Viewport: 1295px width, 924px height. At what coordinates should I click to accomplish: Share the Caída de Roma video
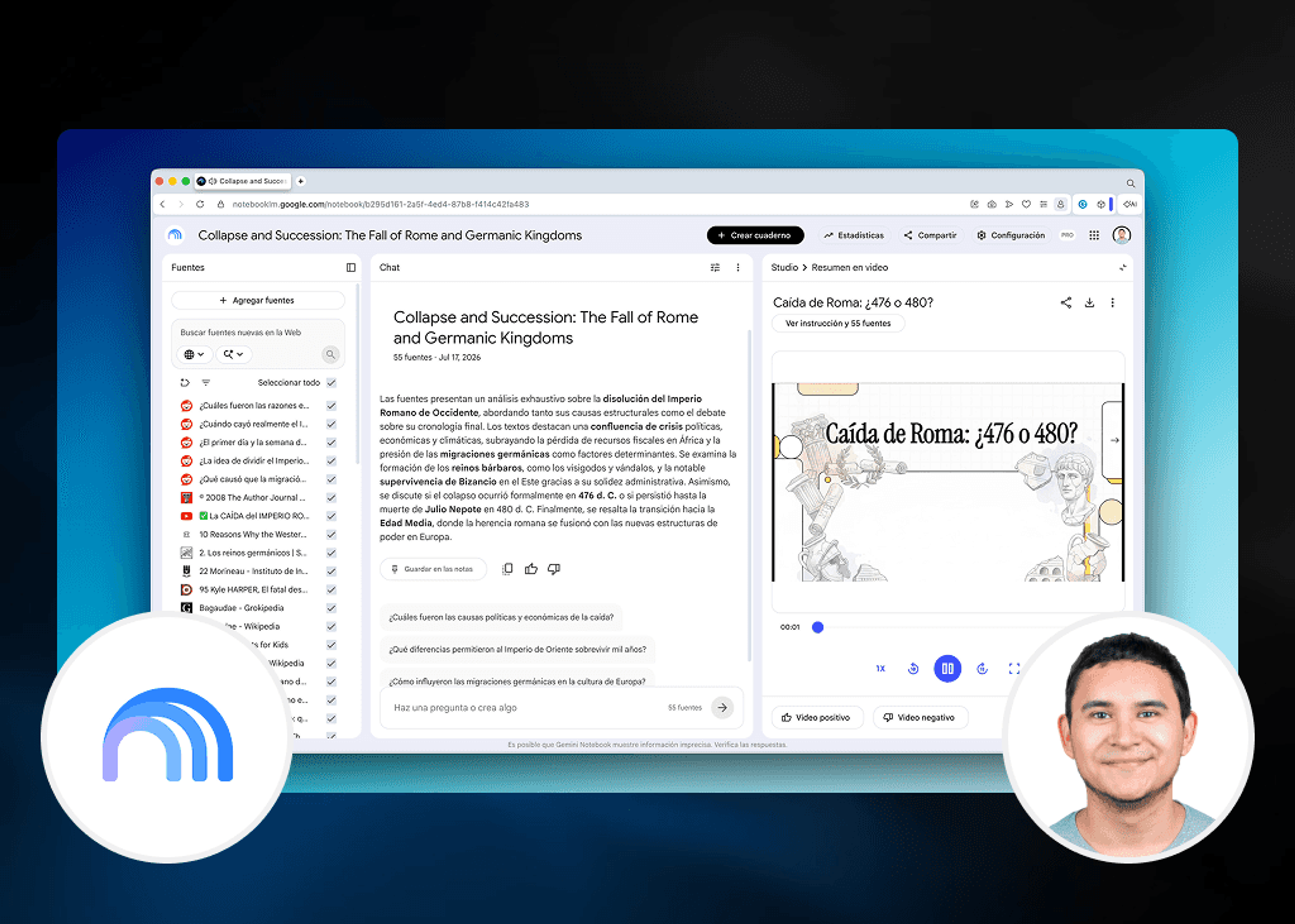coord(1066,303)
